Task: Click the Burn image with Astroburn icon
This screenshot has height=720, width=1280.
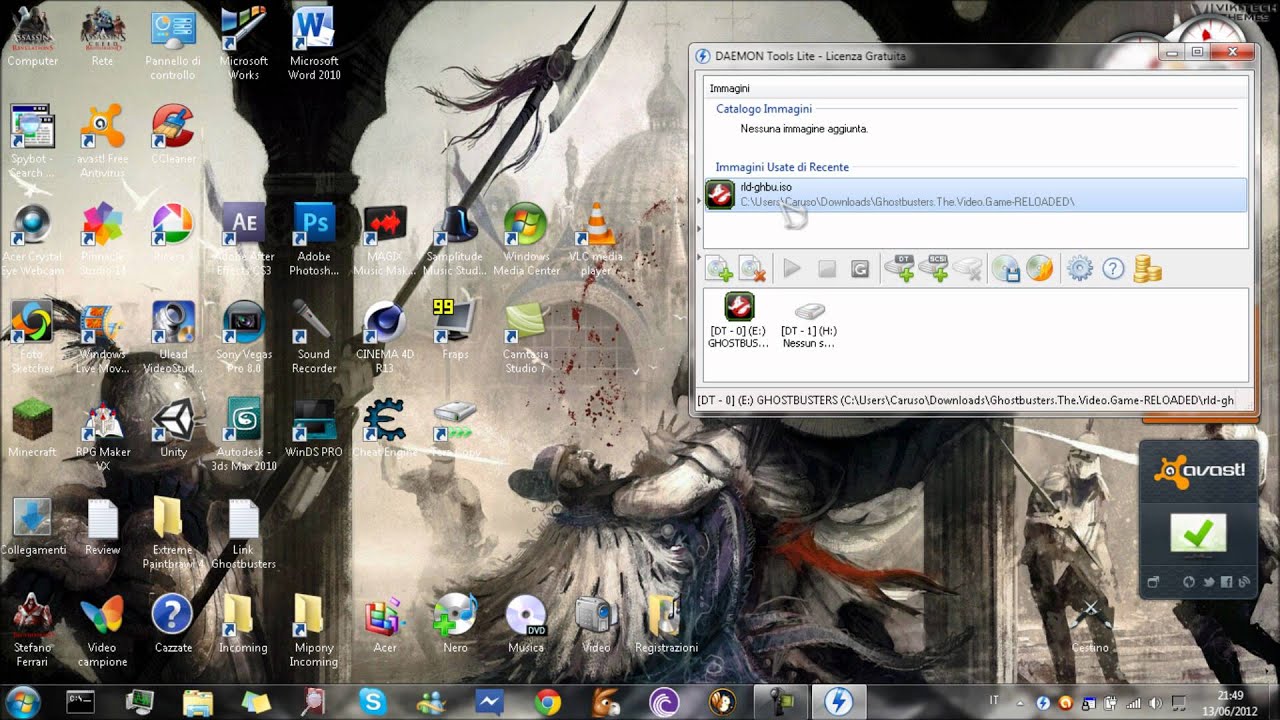Action: click(x=1040, y=269)
